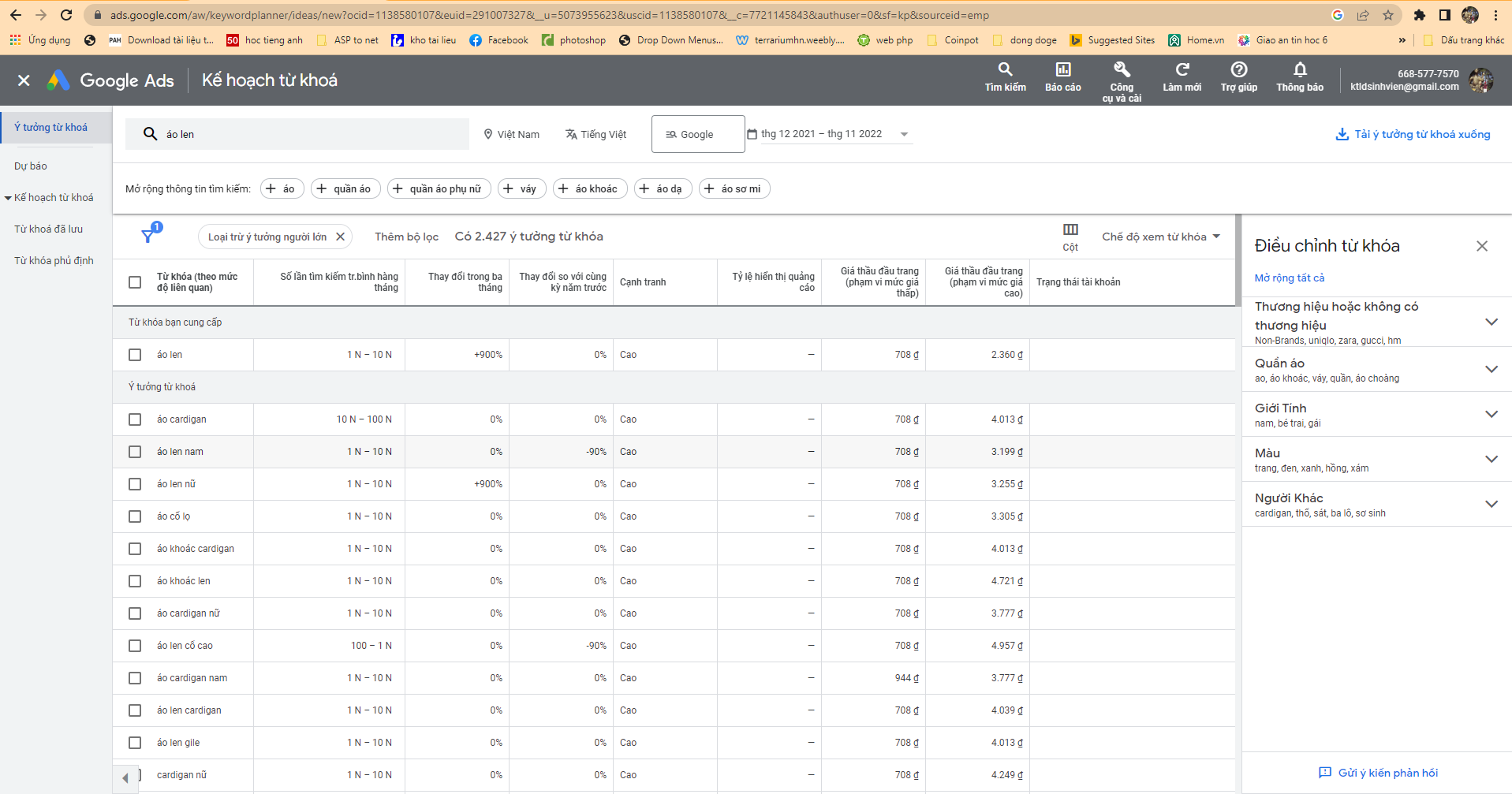Add áo khoác to search

pos(590,189)
